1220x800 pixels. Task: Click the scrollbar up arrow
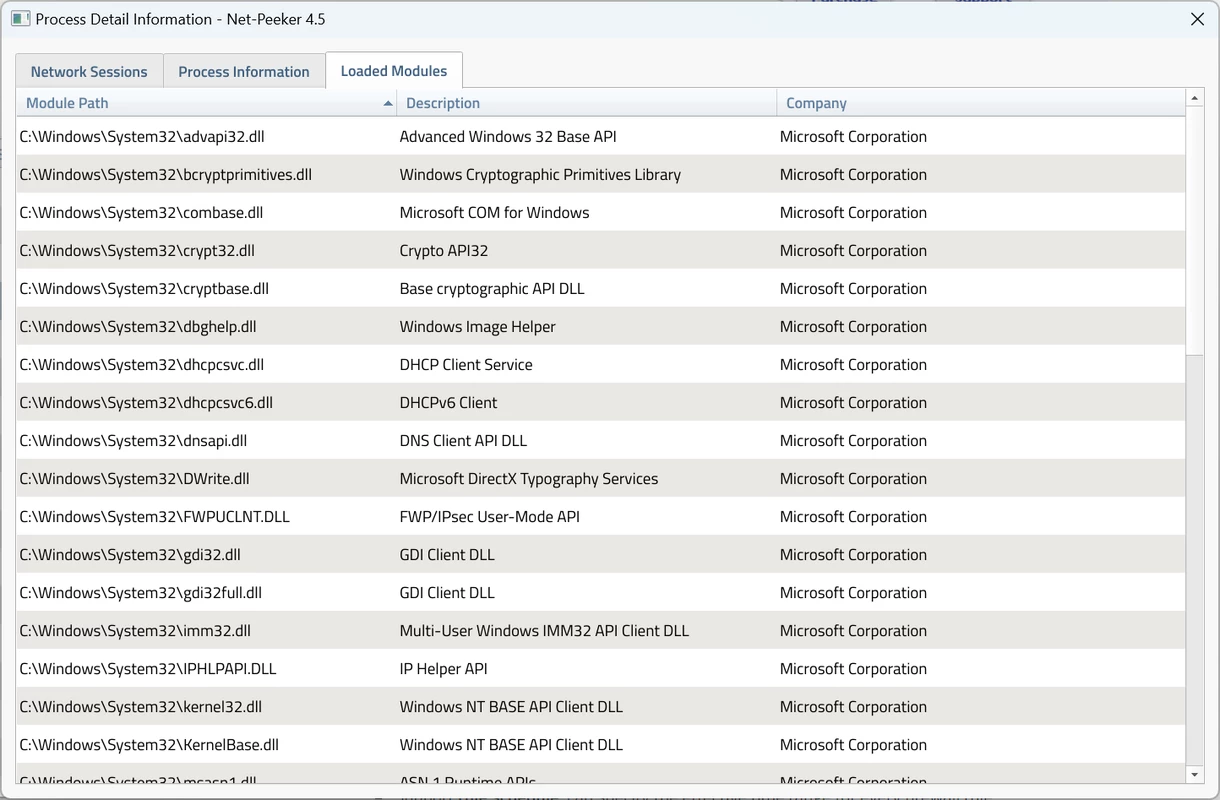[x=1194, y=98]
